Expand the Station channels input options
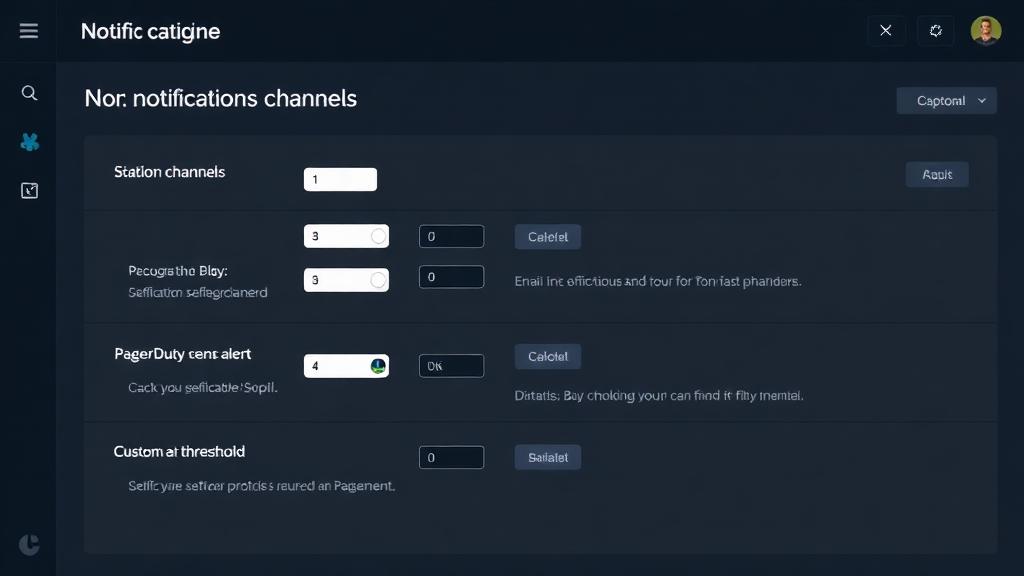 pyautogui.click(x=340, y=179)
